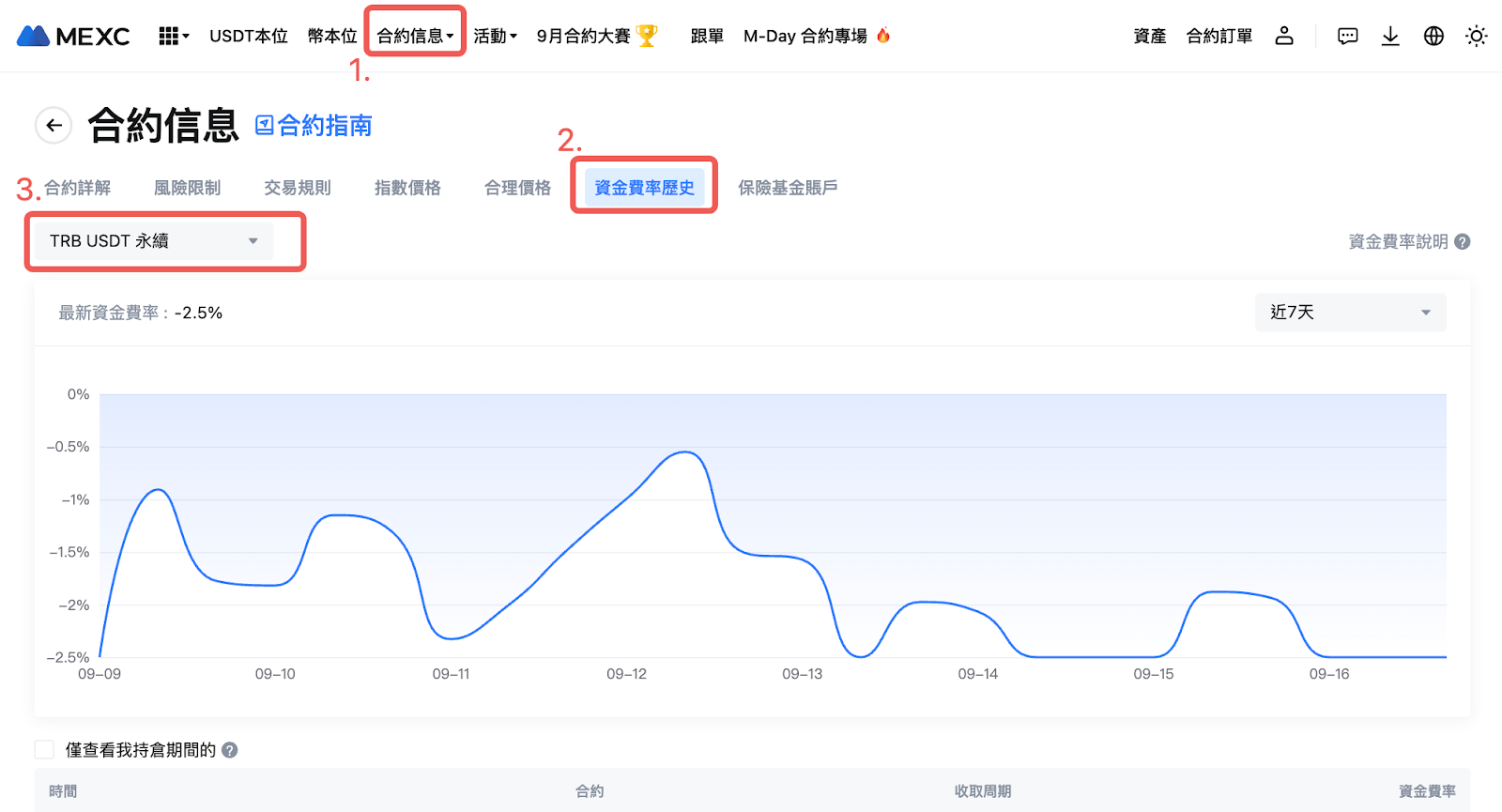1502x812 pixels.
Task: Open the chat messages icon
Action: 1347,37
